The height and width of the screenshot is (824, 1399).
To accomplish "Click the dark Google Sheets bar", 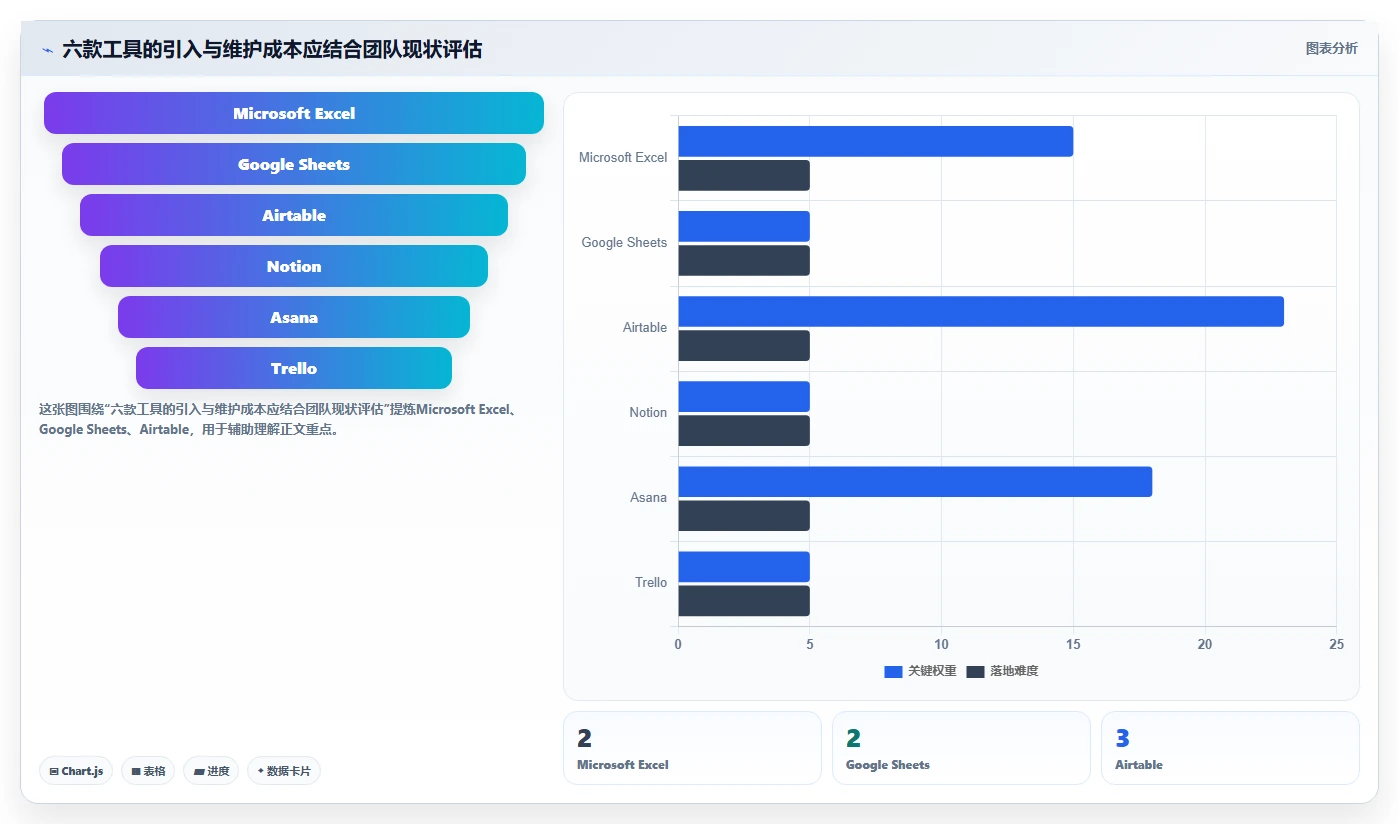I will pos(744,260).
